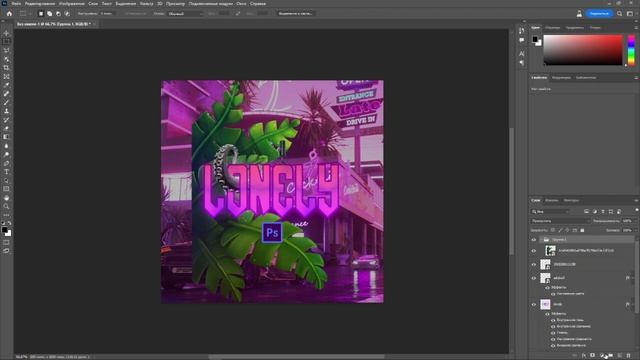The height and width of the screenshot is (360, 640).
Task: Switch to the Каналы tab
Action: 551,200
